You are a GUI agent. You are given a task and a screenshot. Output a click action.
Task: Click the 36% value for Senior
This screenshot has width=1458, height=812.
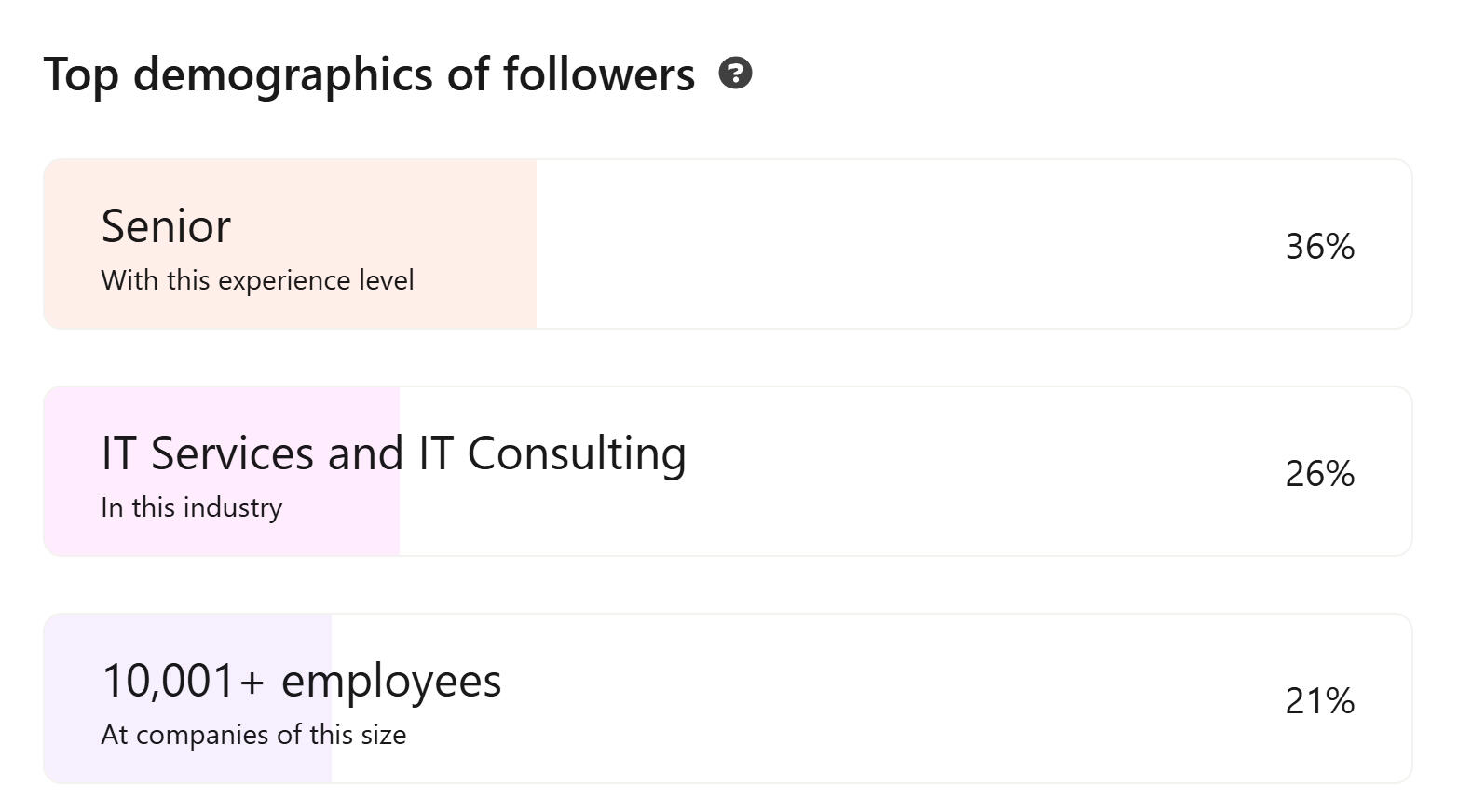(x=1319, y=247)
